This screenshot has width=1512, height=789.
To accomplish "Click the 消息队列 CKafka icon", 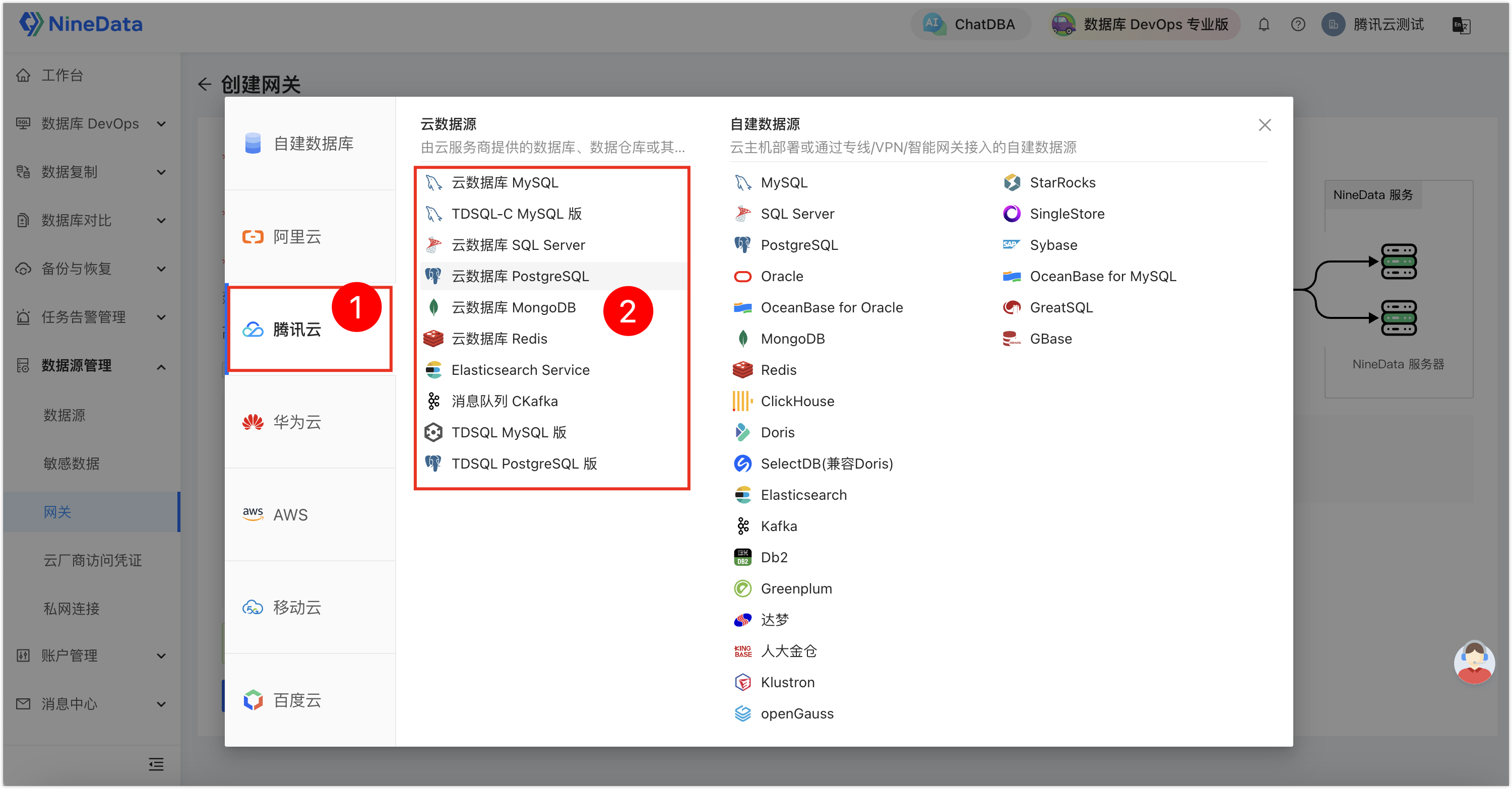I will (433, 401).
